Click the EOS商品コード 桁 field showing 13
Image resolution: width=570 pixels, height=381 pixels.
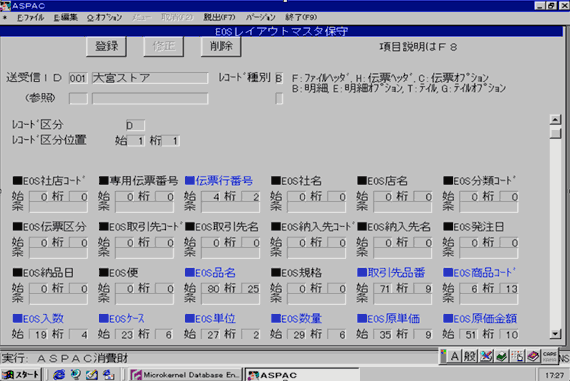pos(509,289)
